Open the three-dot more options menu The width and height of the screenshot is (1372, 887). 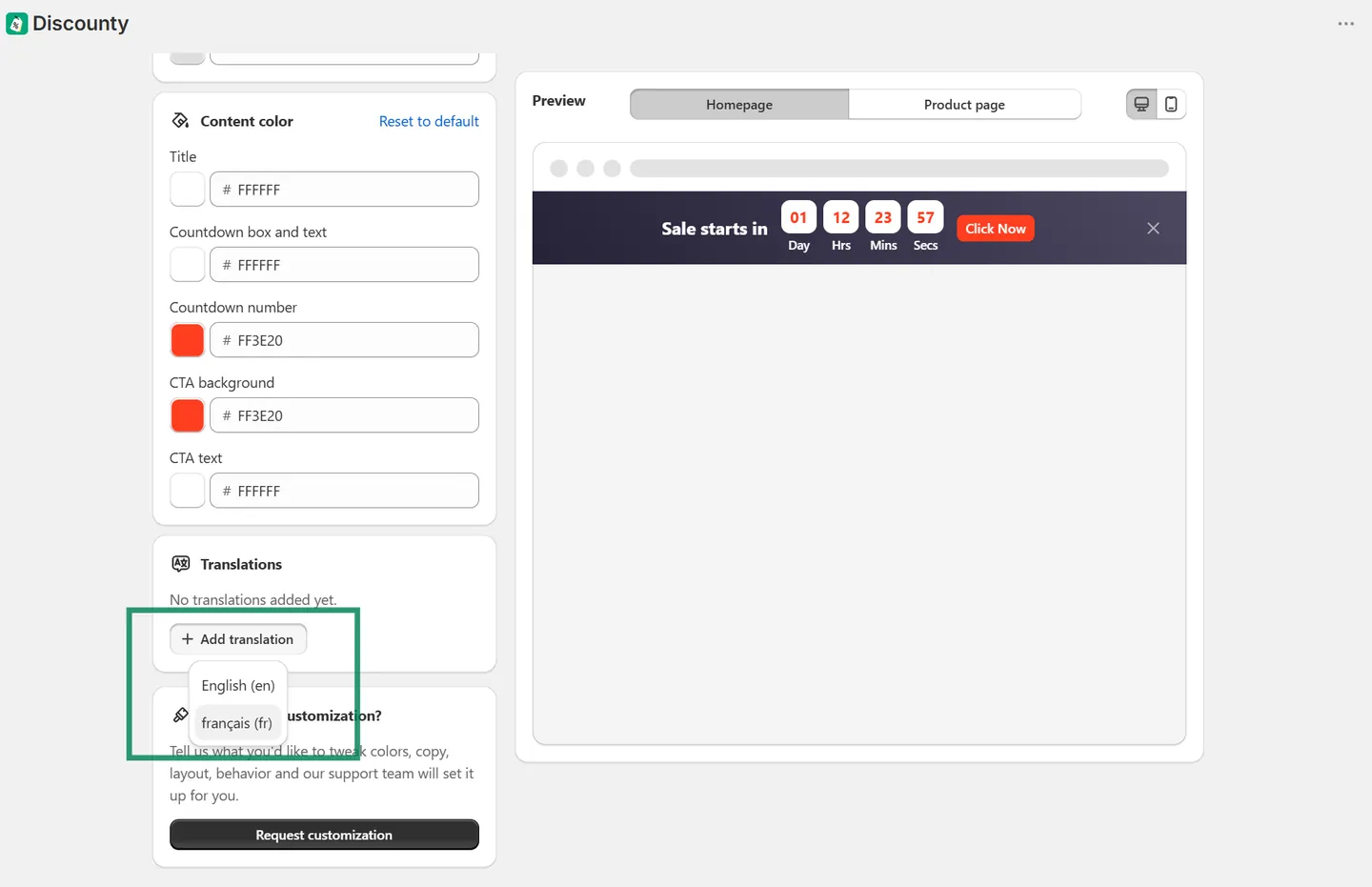click(1345, 24)
